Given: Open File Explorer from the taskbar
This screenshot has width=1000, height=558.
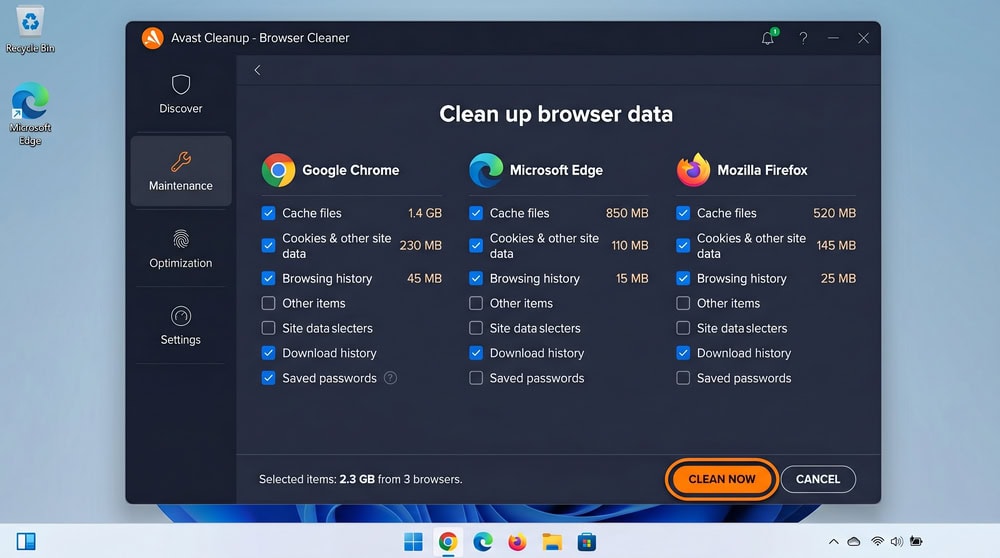Looking at the screenshot, I should [x=552, y=542].
